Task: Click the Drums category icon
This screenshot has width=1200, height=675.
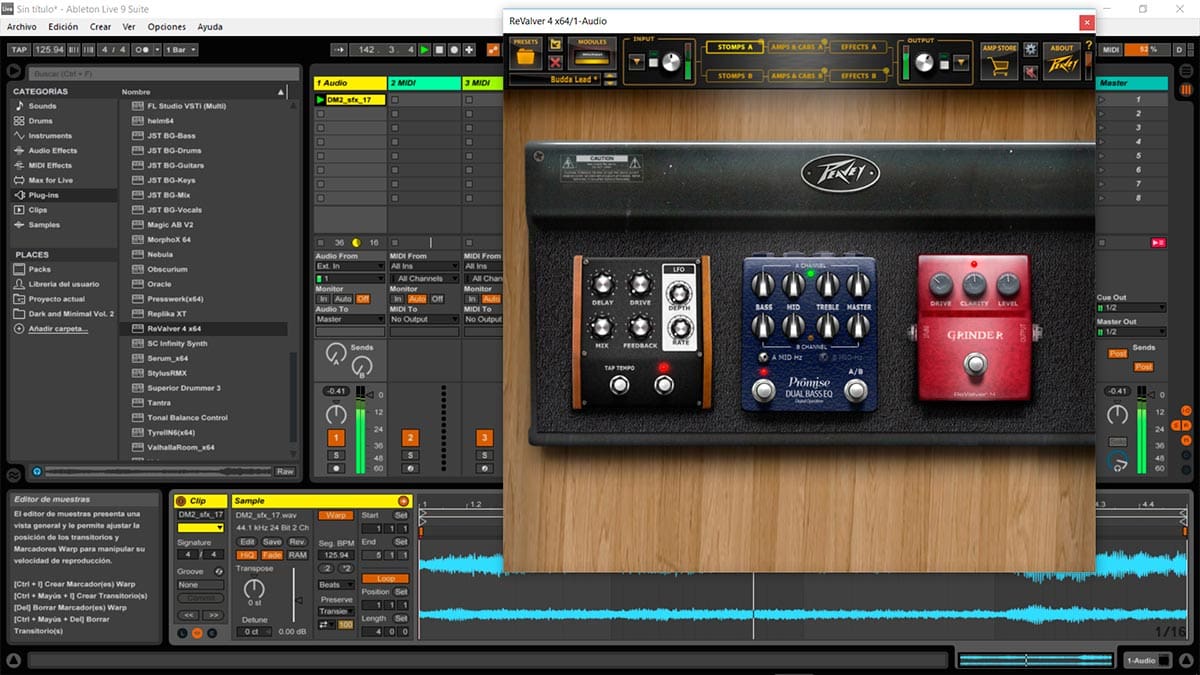Action: click(x=18, y=121)
